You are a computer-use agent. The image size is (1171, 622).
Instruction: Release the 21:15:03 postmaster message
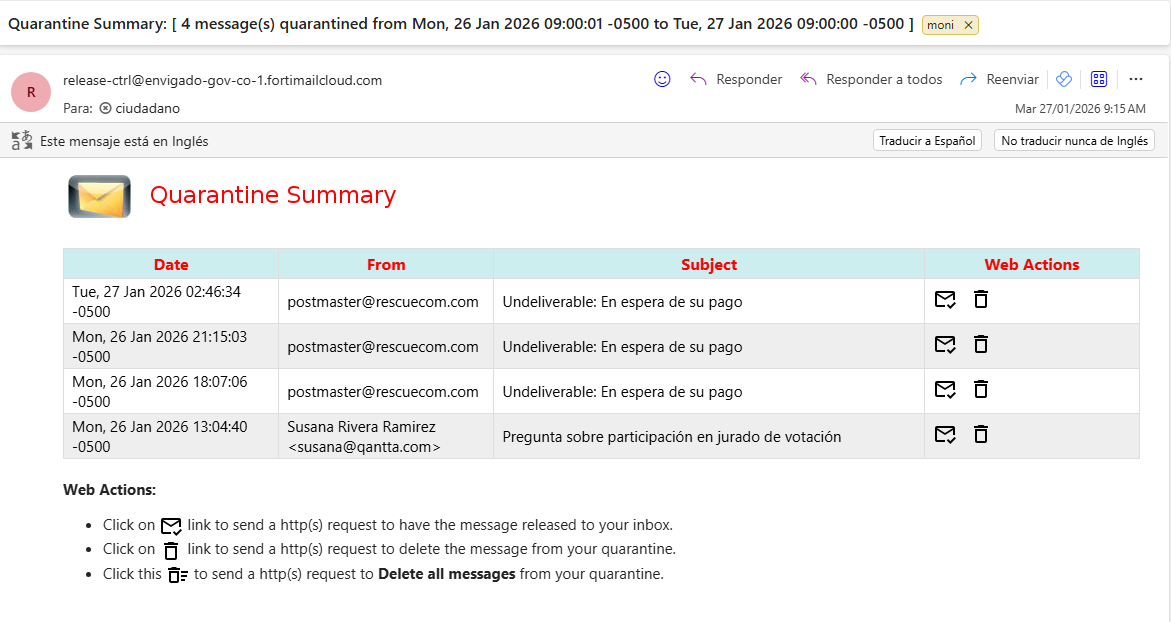(945, 344)
